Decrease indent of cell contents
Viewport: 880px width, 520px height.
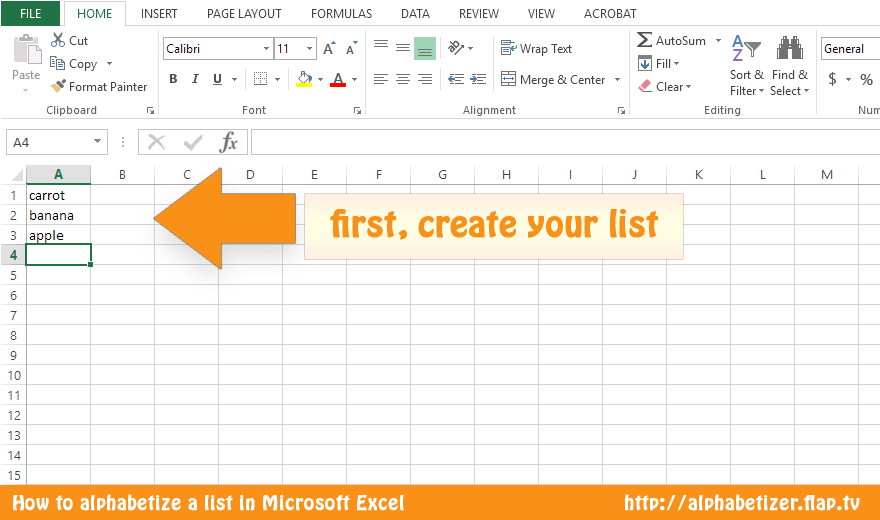[x=456, y=79]
